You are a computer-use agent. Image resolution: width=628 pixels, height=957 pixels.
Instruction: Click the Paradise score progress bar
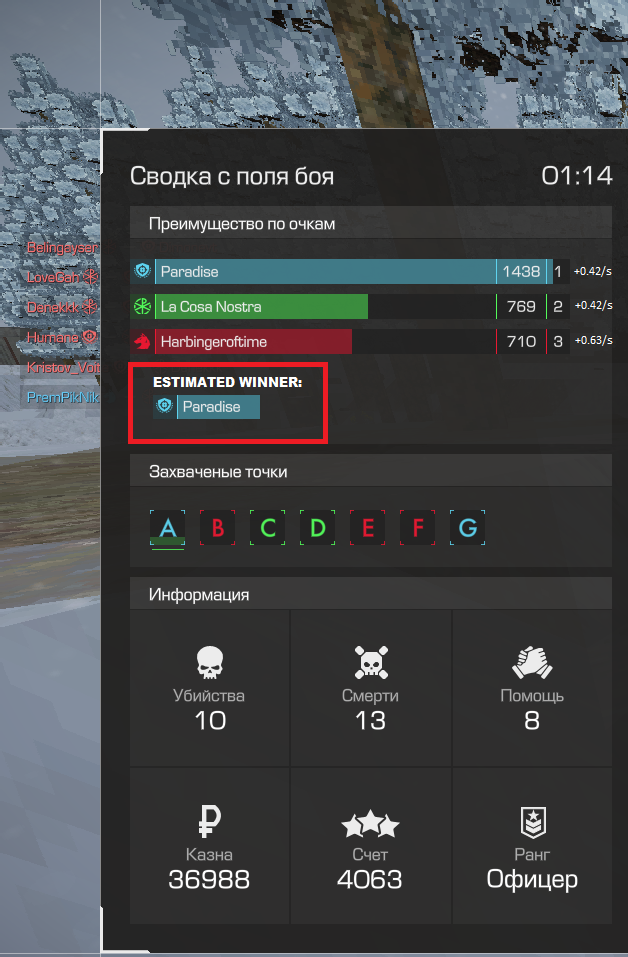pos(354,272)
